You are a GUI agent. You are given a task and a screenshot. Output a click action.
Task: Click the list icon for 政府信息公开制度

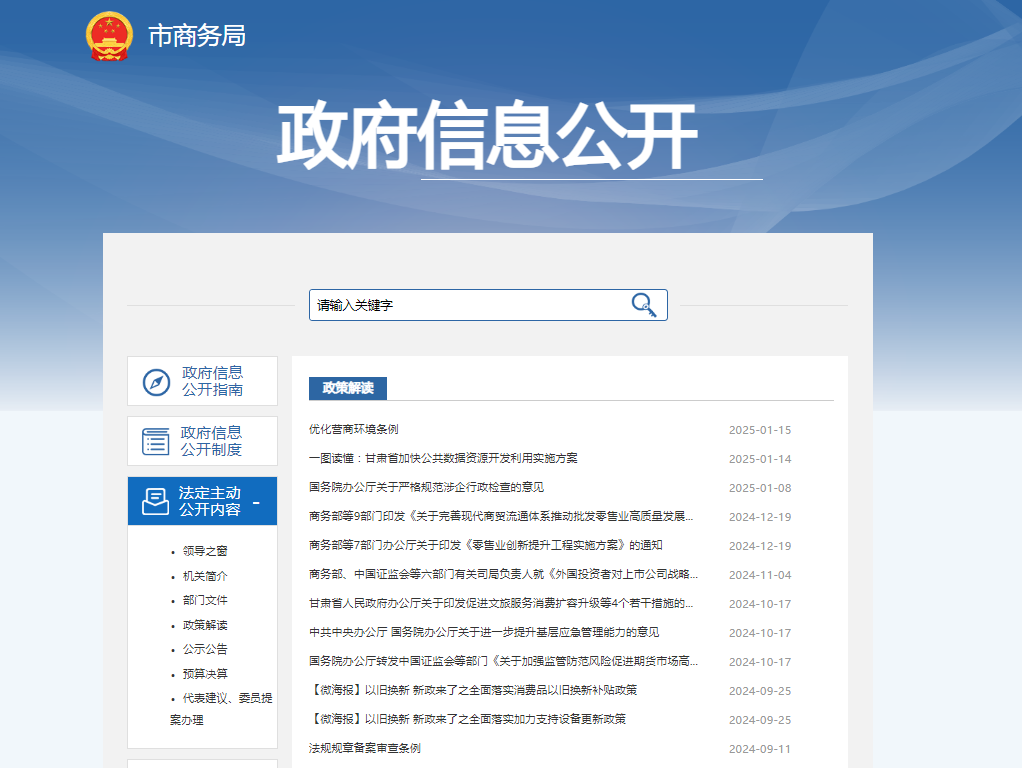pos(156,441)
